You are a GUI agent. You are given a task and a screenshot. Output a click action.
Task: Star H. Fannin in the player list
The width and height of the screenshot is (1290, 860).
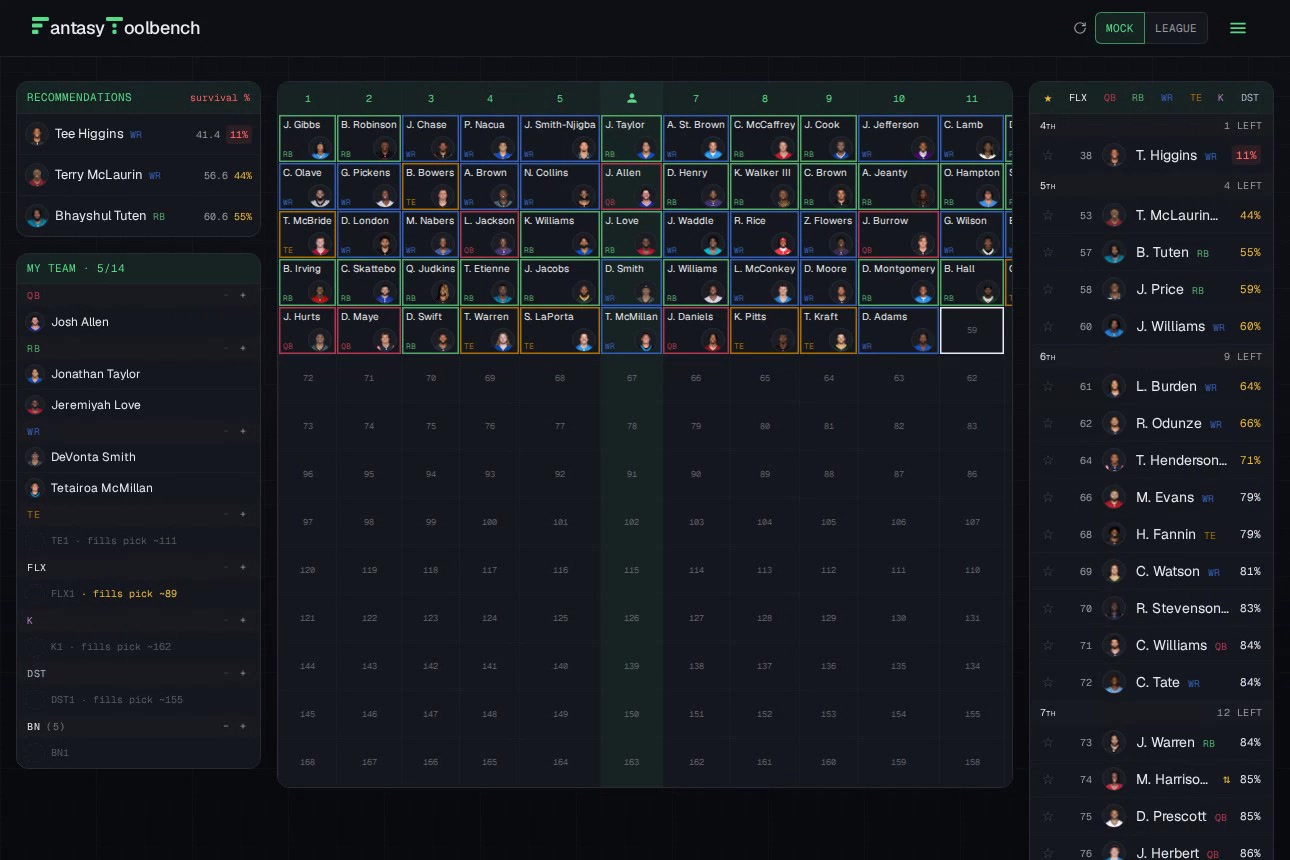point(1048,534)
